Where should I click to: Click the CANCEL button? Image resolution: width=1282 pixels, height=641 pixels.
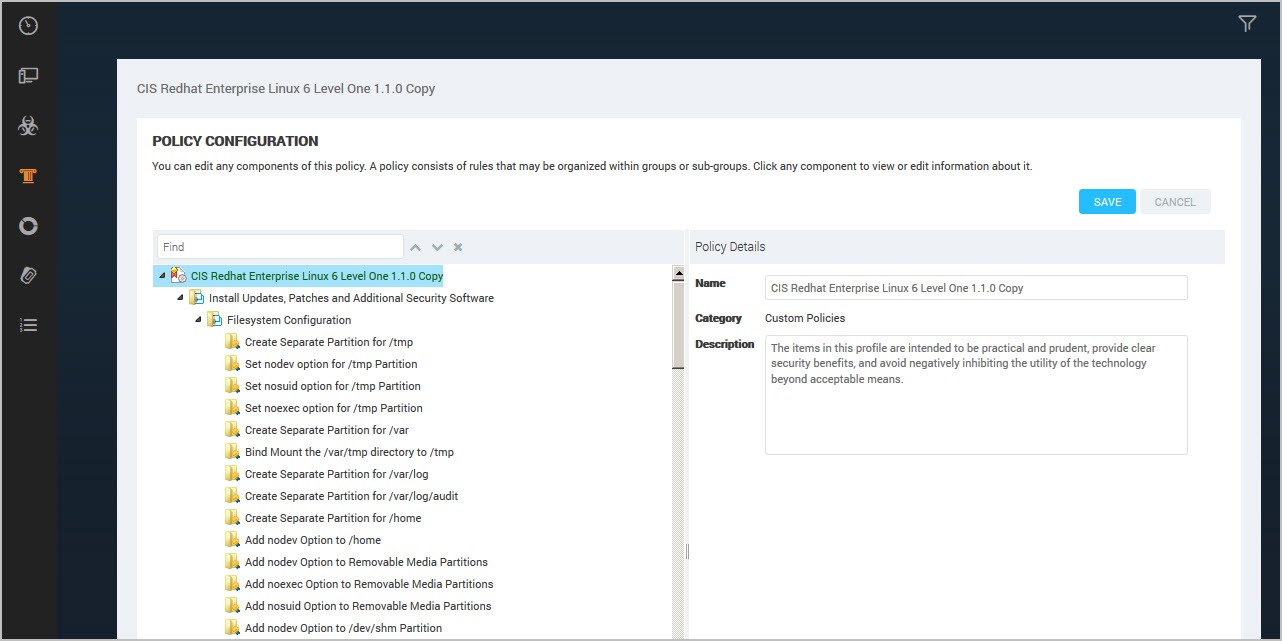pos(1175,202)
